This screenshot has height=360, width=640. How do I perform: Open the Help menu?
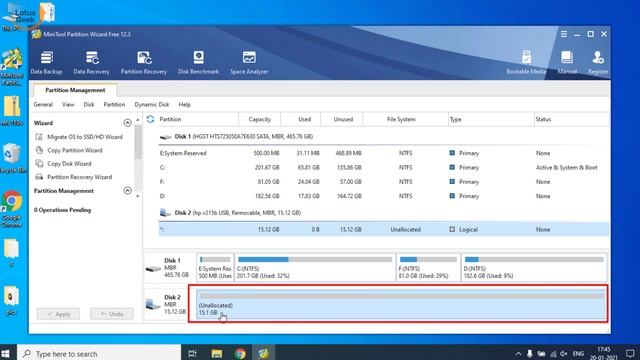point(184,104)
